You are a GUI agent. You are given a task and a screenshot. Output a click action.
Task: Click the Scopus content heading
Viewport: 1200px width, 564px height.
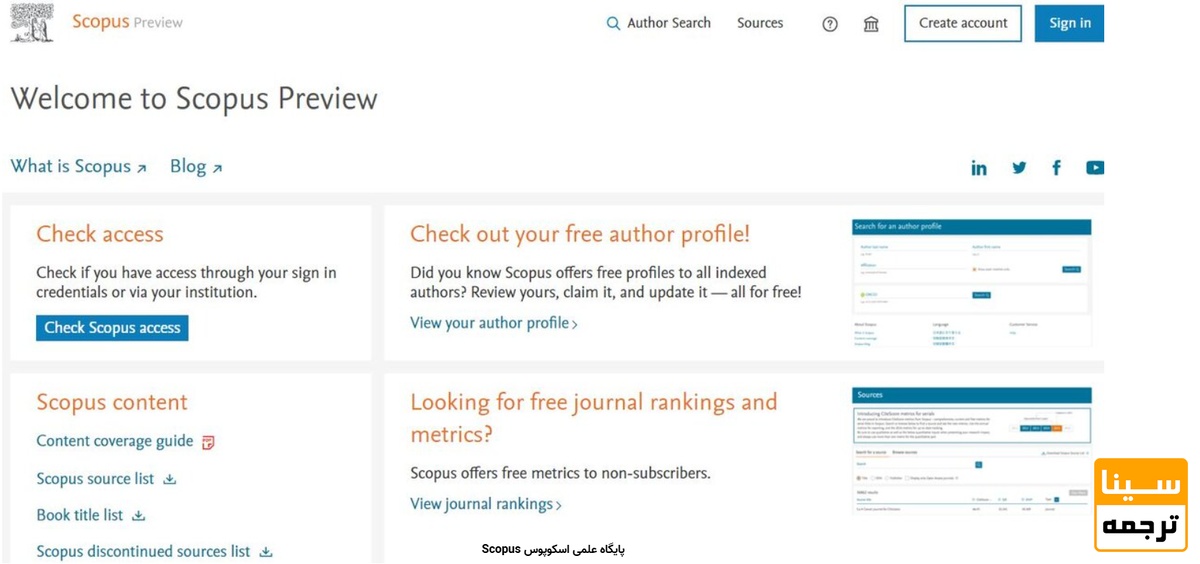(112, 402)
